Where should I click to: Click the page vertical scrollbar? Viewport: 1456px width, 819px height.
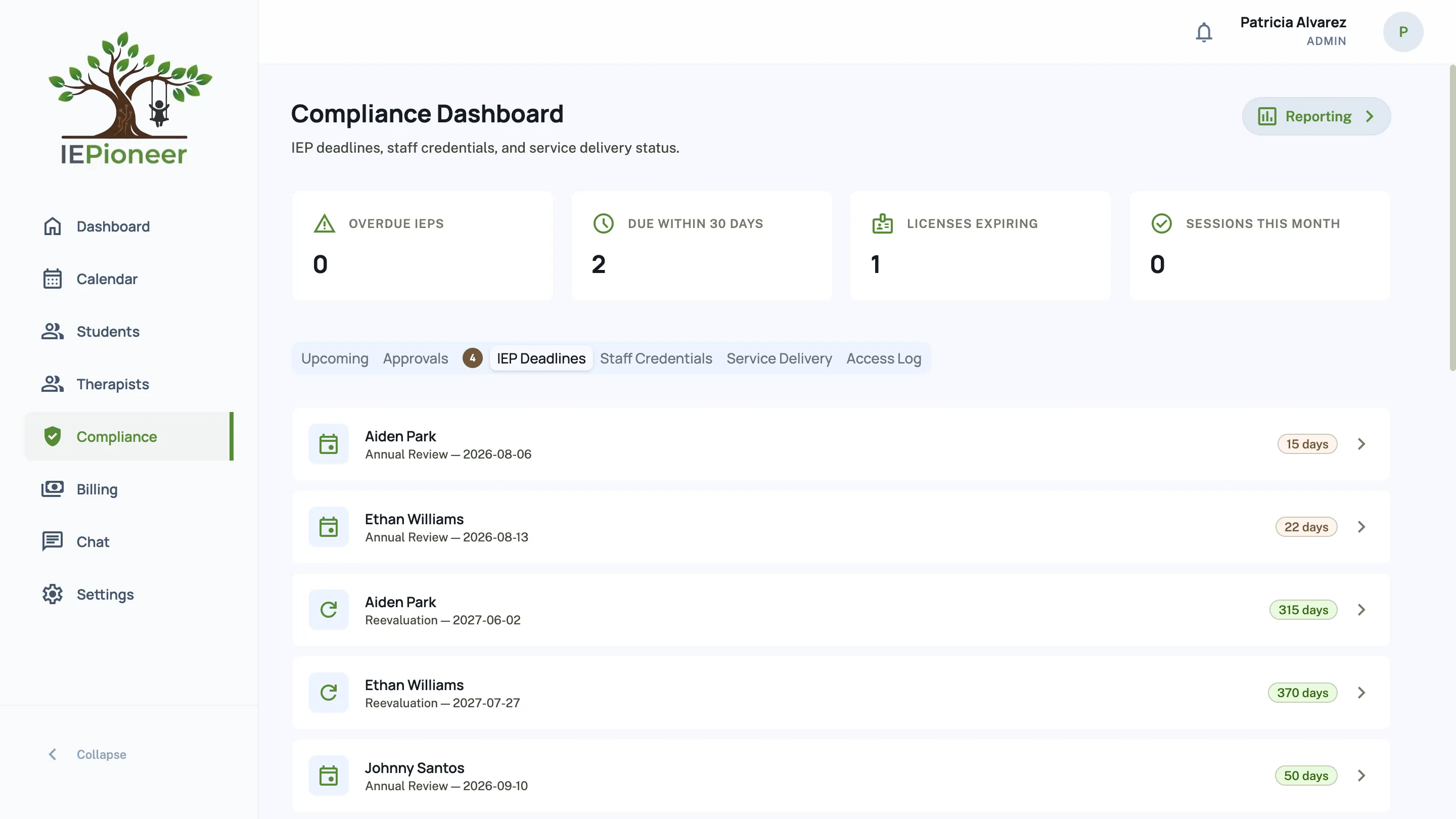pos(1452,218)
